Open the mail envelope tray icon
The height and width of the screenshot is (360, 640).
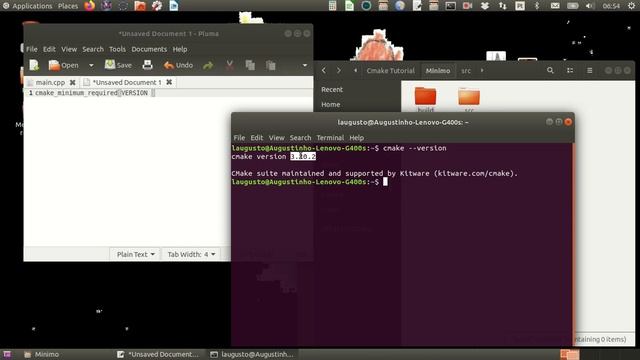(555, 5)
